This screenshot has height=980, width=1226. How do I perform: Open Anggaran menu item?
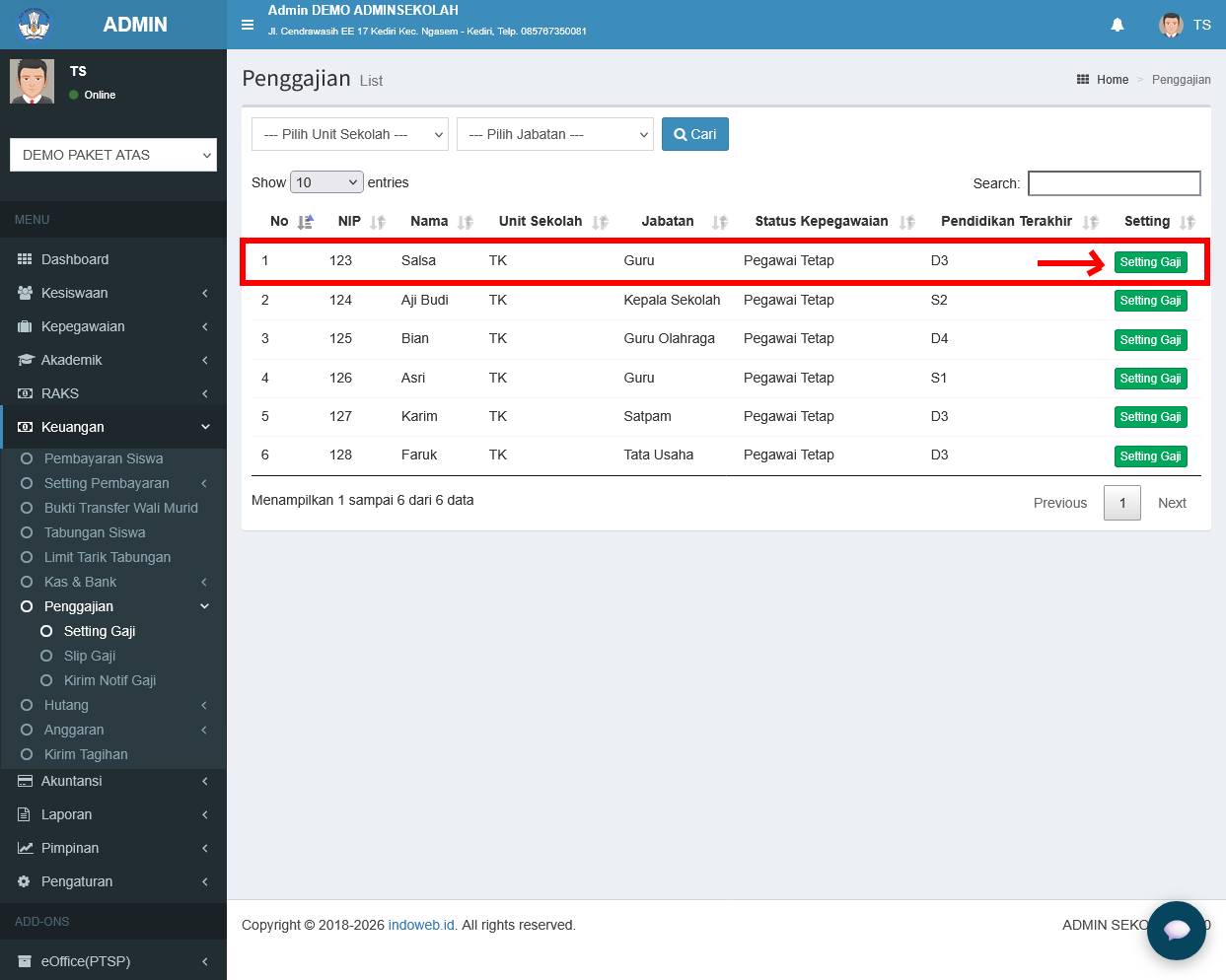74,730
